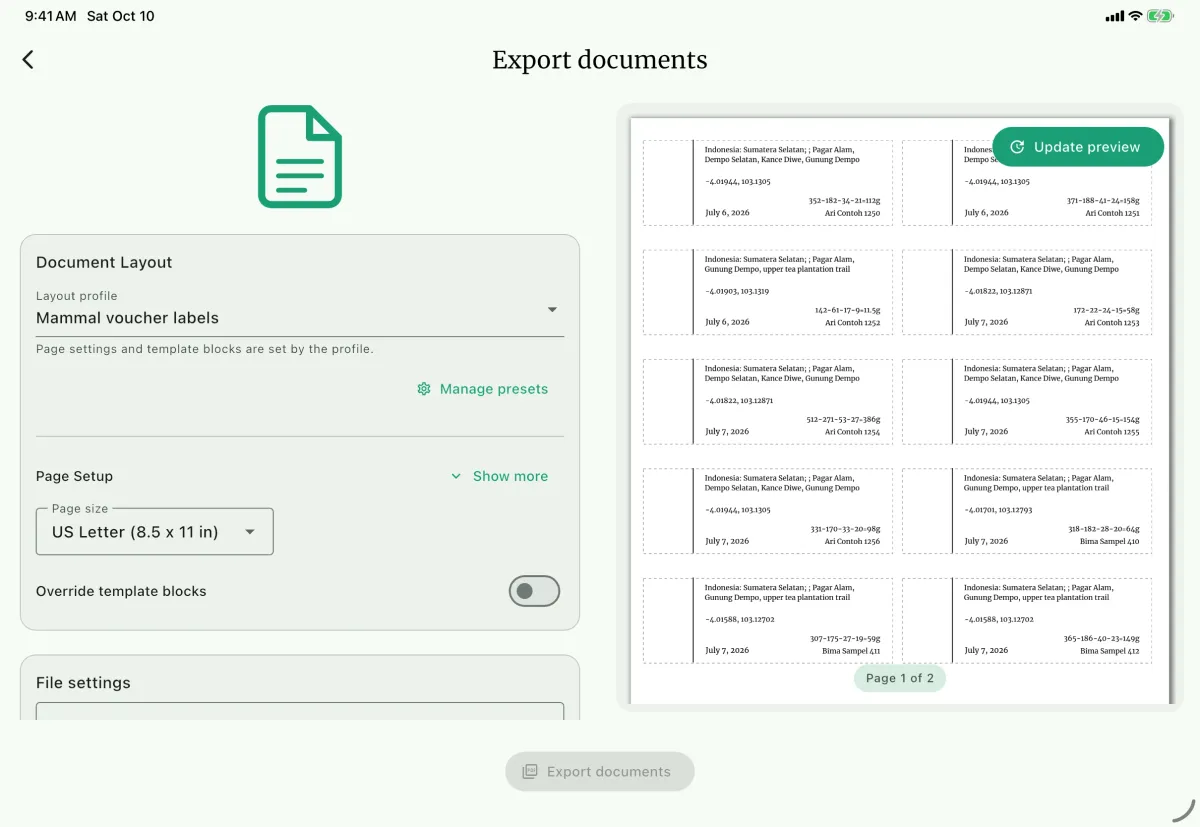
Task: Open the Page size dropdown
Action: pos(155,532)
